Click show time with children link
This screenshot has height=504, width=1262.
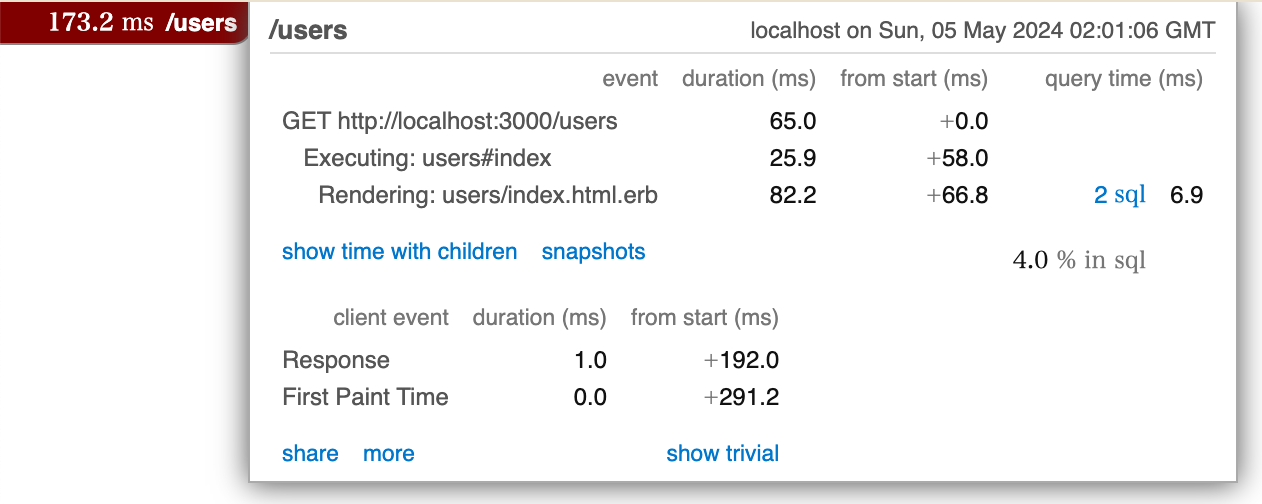click(x=399, y=252)
